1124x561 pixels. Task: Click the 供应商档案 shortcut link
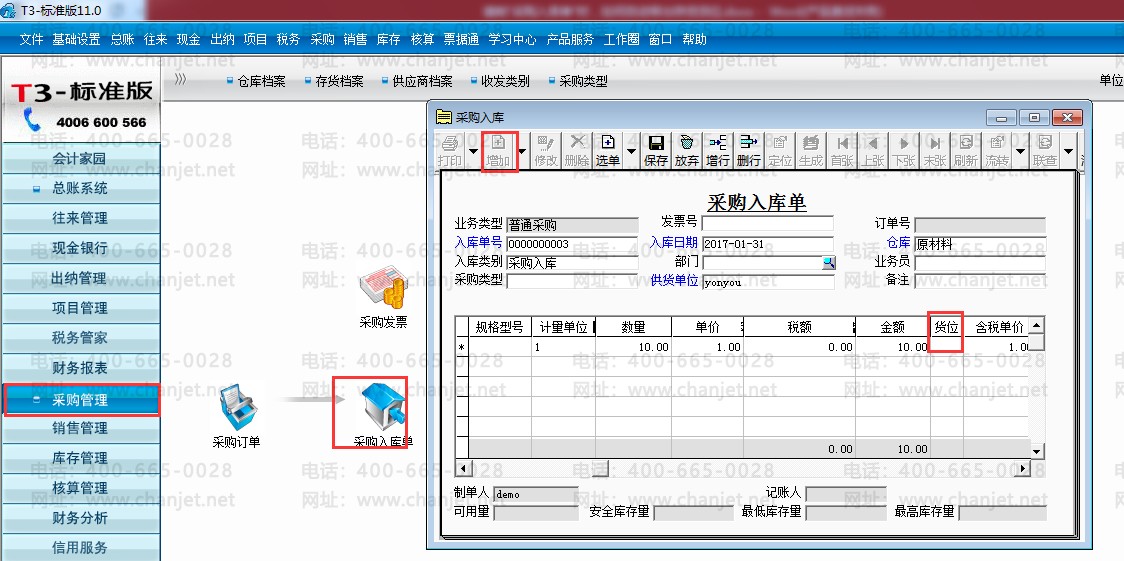[417, 82]
